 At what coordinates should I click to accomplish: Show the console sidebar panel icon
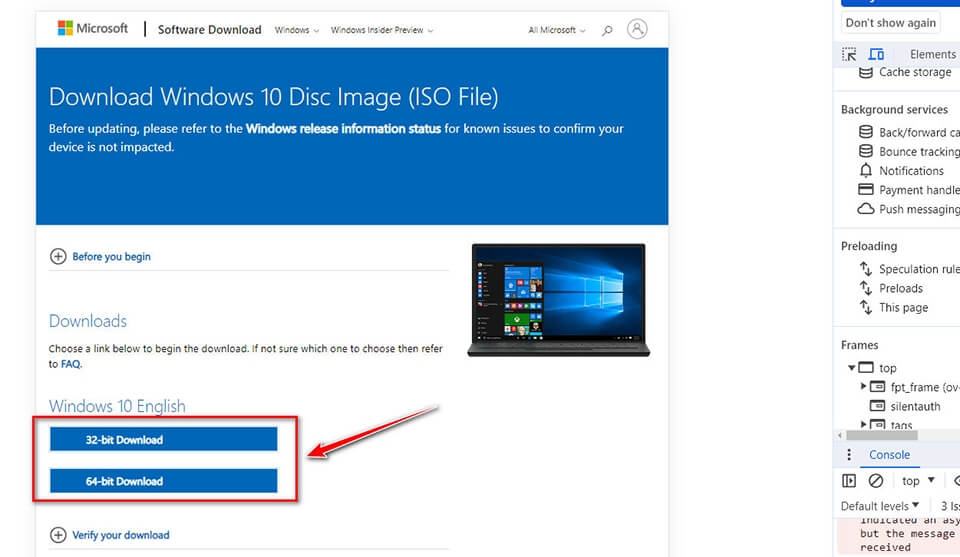click(x=849, y=481)
